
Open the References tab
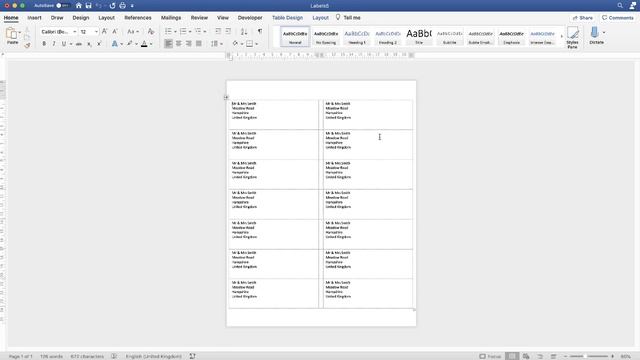click(x=138, y=18)
